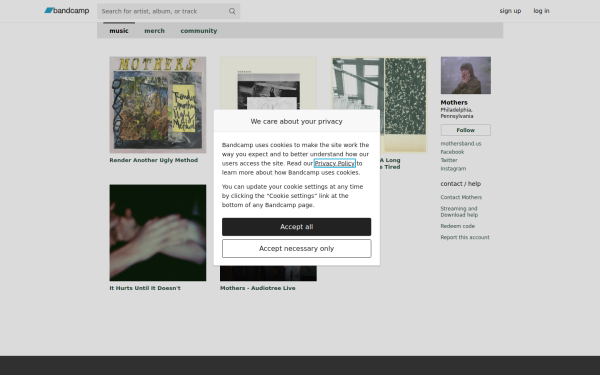
Task: Open the Privacy Policy link
Action: click(x=334, y=163)
